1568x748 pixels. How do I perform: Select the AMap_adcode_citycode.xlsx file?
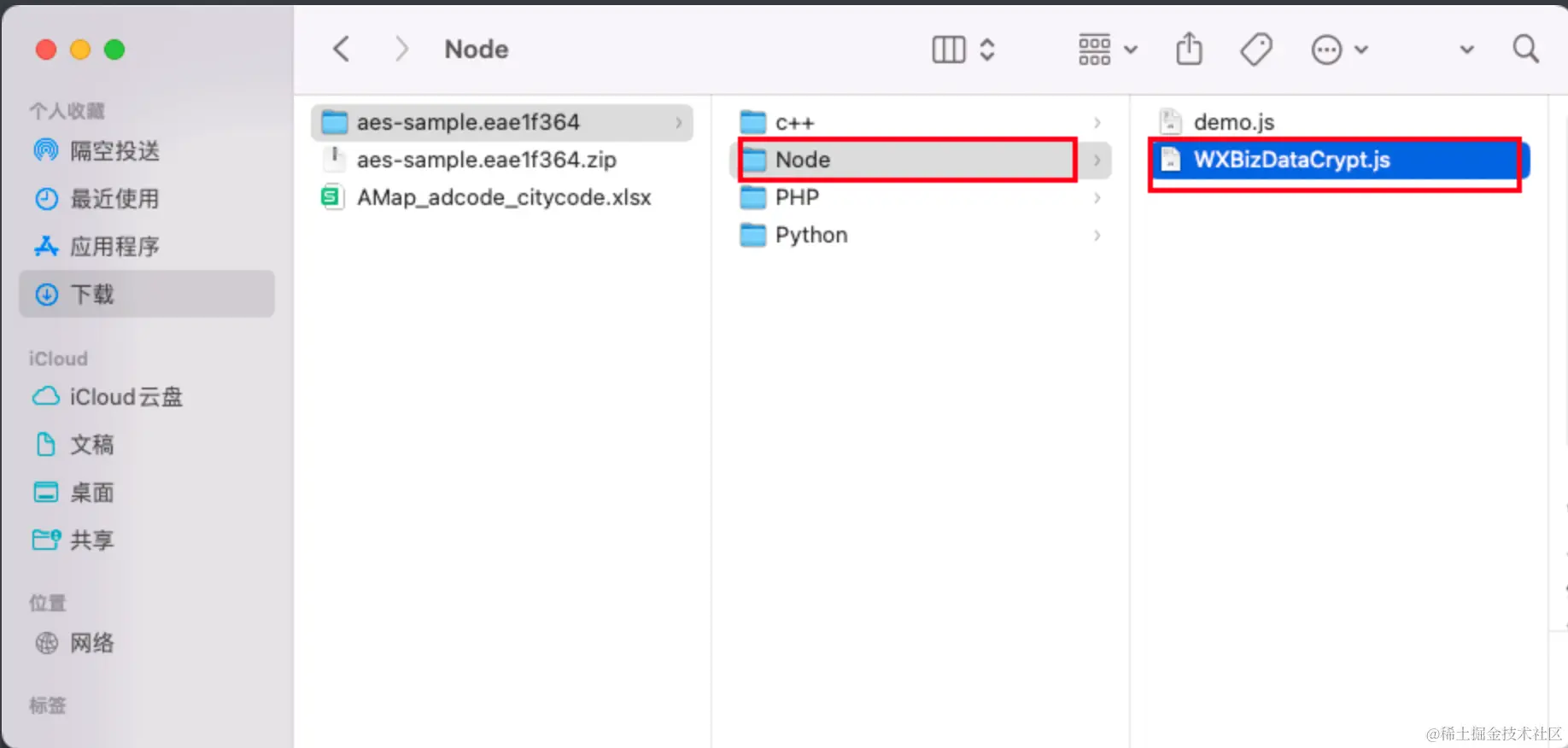[x=503, y=197]
